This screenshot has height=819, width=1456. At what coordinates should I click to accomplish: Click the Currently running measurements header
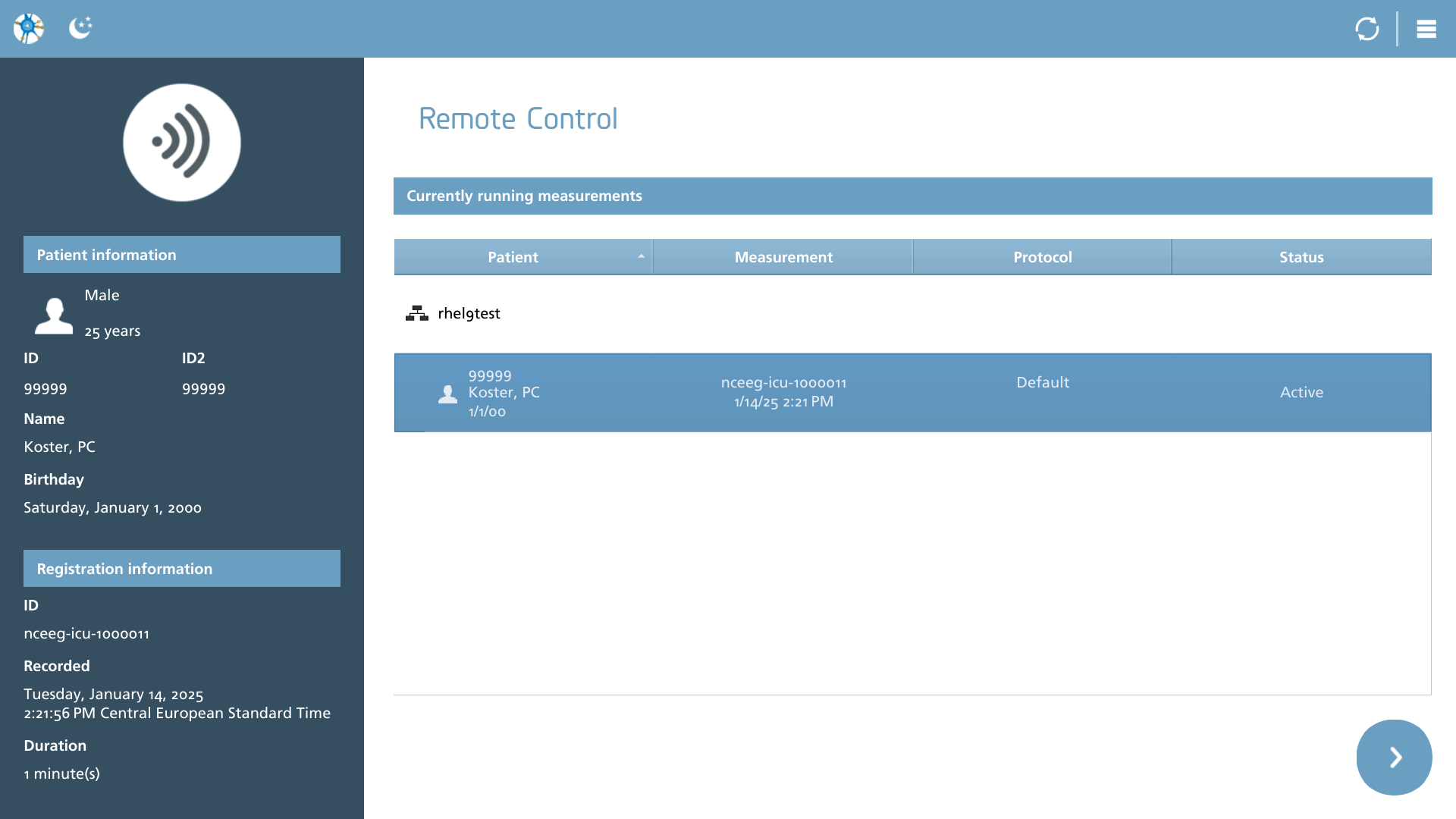912,196
